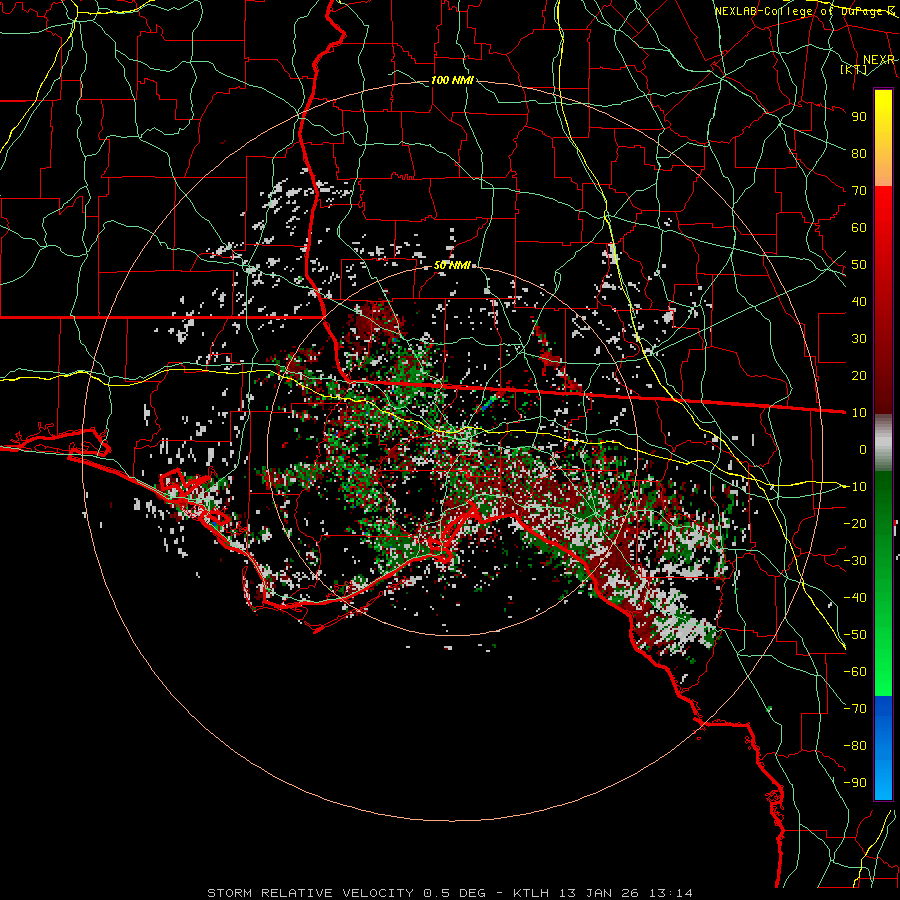Select the -30 value on velocity legend
Screen dimensions: 900x900
pyautogui.click(x=855, y=561)
